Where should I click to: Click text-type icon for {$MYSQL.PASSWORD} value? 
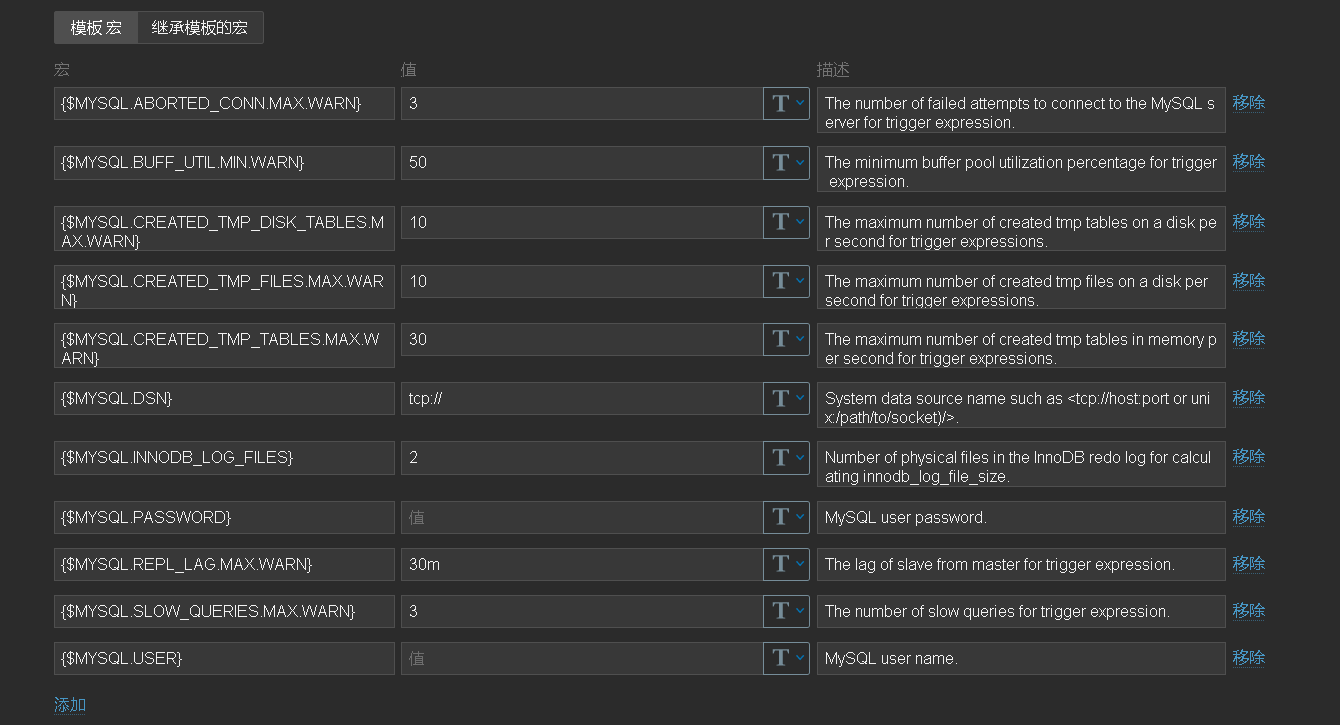[786, 517]
